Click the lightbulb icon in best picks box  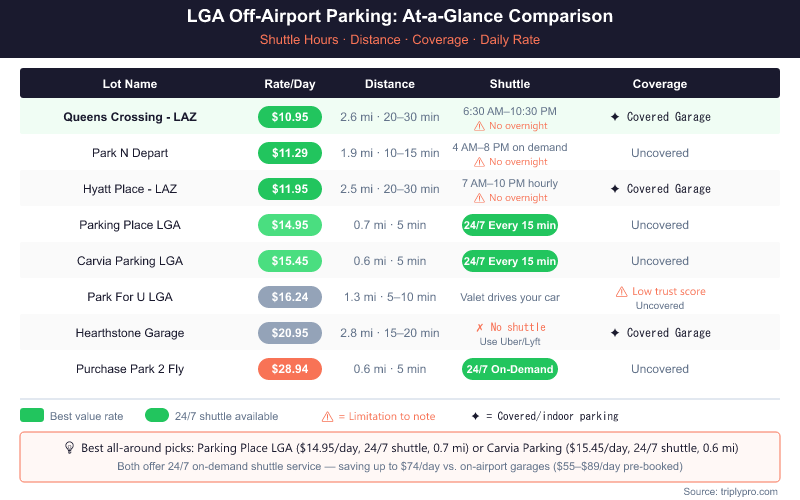click(69, 448)
